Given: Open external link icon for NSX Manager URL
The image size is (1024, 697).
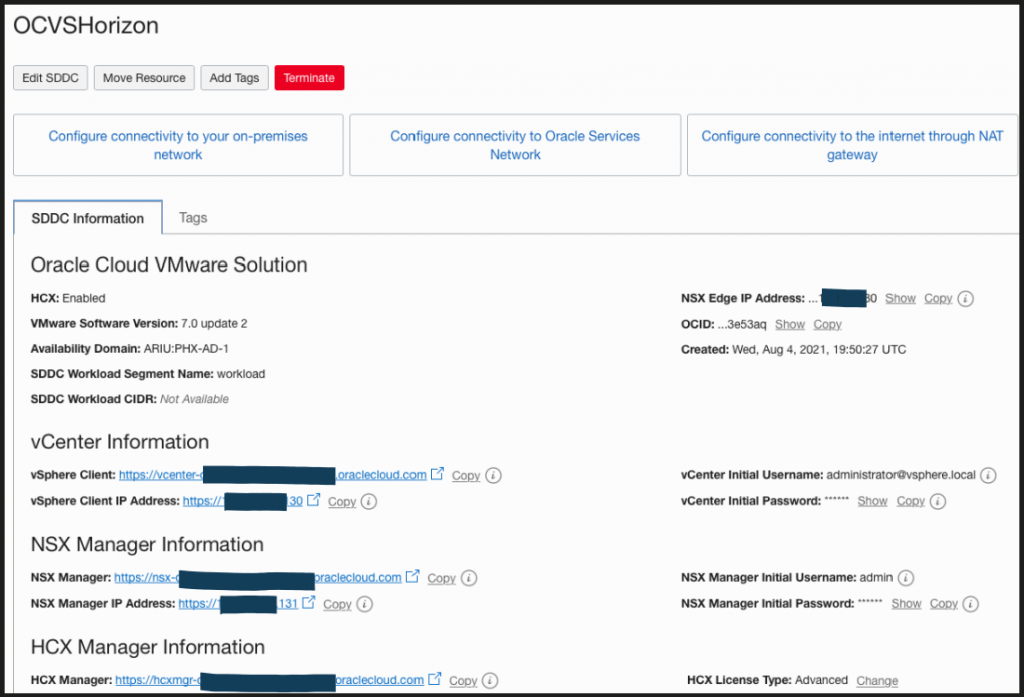Looking at the screenshot, I should click(412, 577).
